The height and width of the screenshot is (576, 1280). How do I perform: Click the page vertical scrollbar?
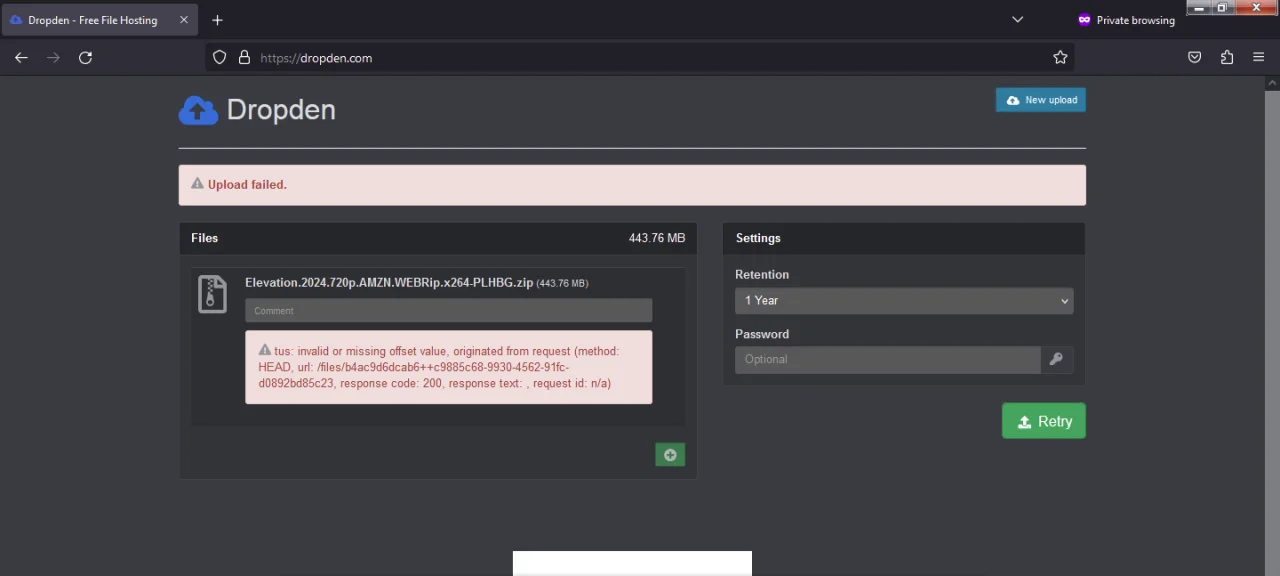(x=1272, y=326)
